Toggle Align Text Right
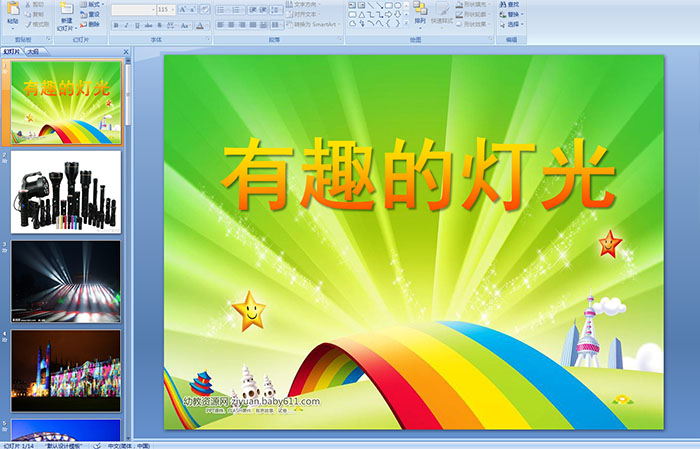This screenshot has width=700, height=449. [242, 25]
